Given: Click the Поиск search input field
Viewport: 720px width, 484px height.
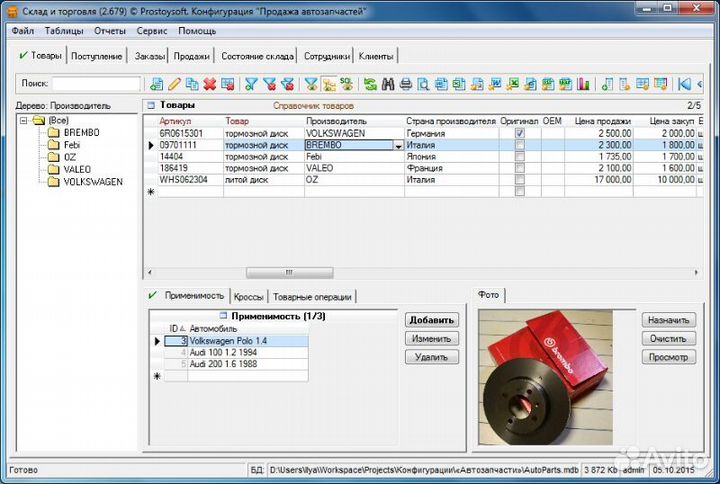Looking at the screenshot, I should tap(96, 84).
